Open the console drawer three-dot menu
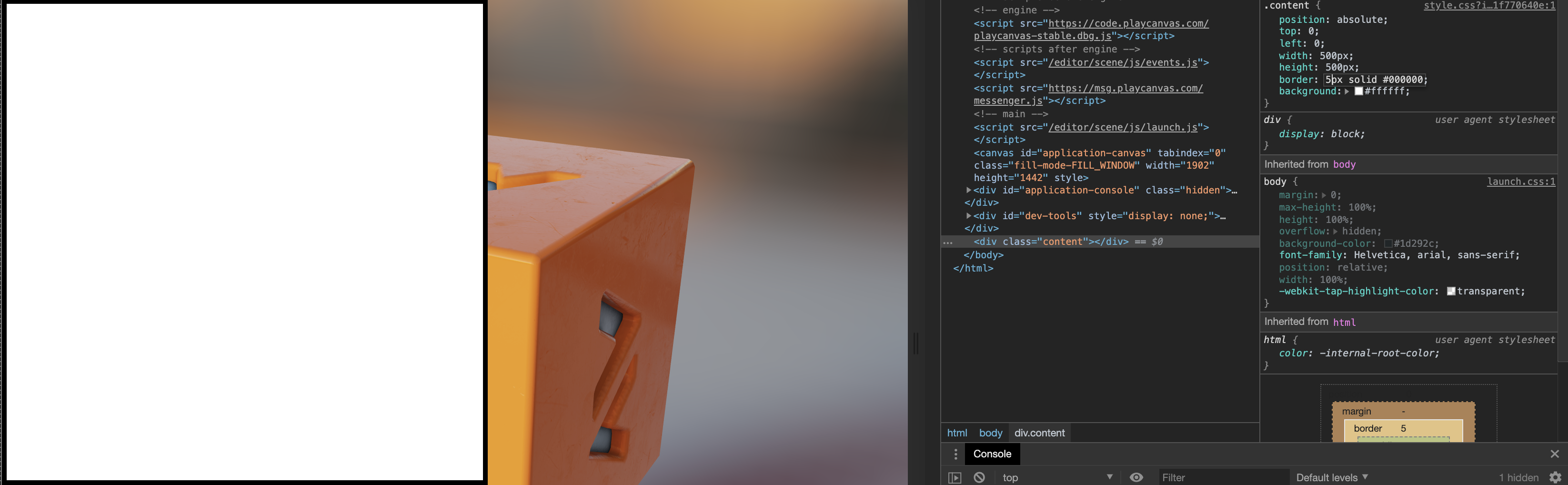The width and height of the screenshot is (1568, 485). click(955, 454)
